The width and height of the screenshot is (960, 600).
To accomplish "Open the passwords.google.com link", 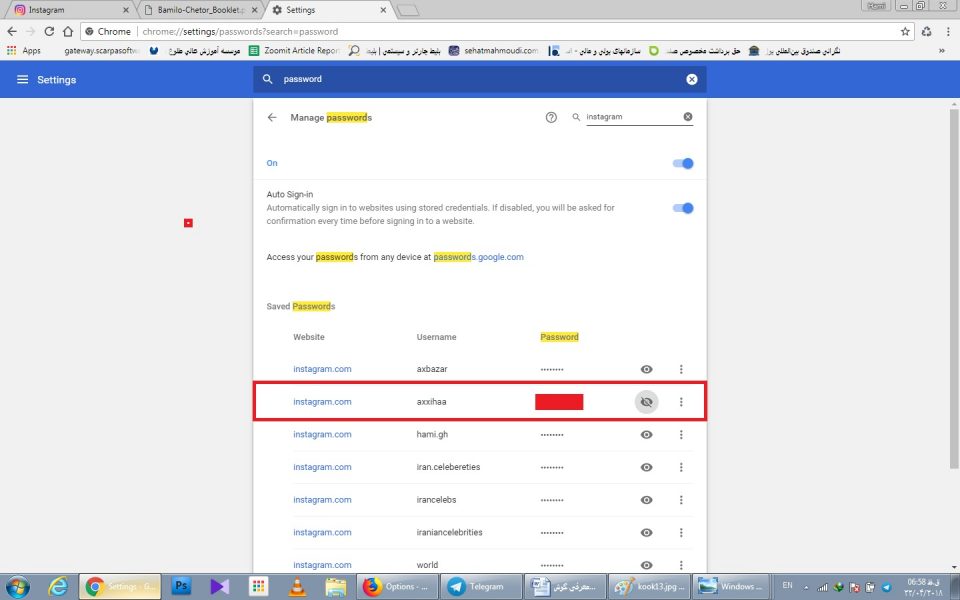I will click(478, 257).
